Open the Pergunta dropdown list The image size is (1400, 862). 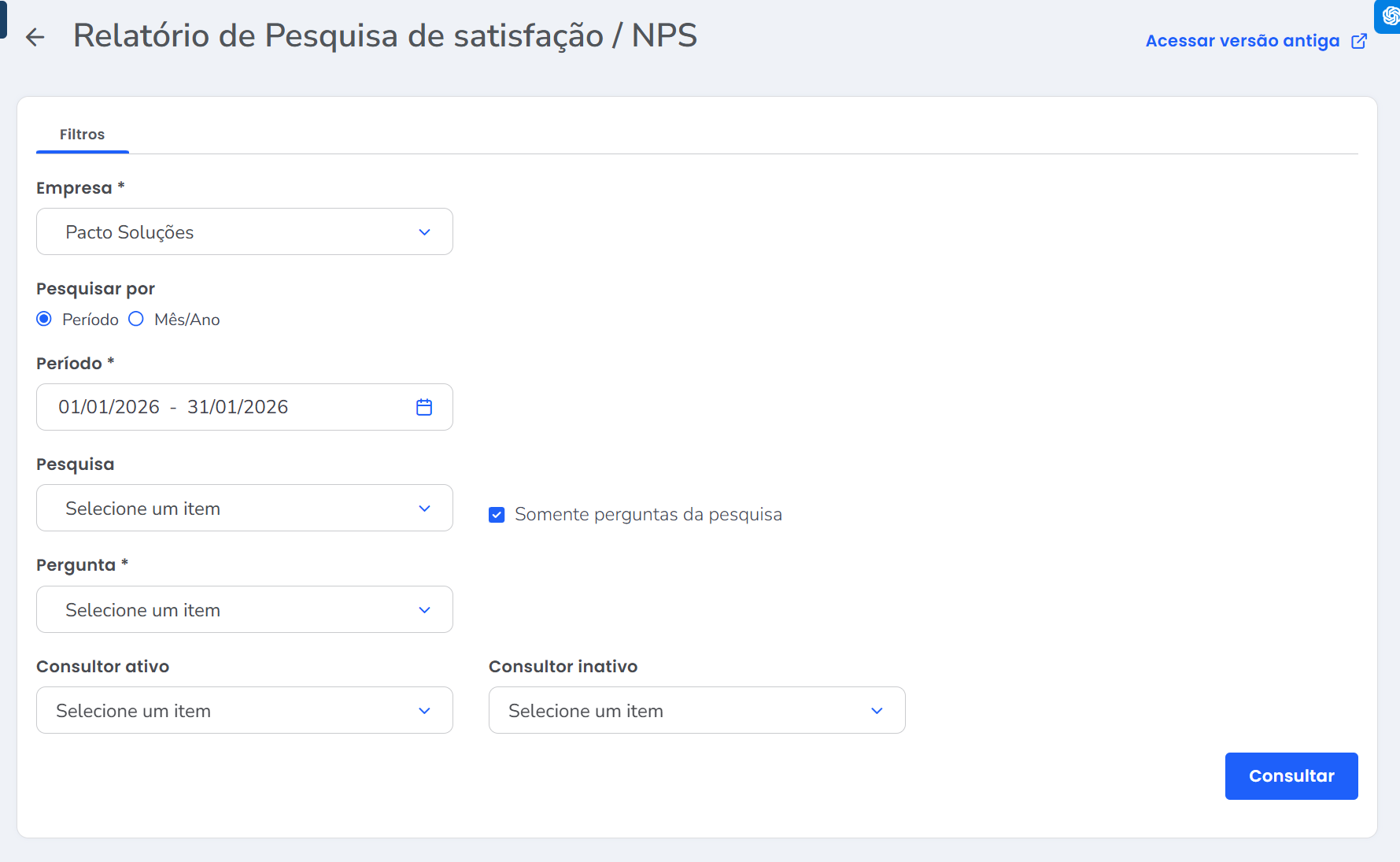(244, 610)
